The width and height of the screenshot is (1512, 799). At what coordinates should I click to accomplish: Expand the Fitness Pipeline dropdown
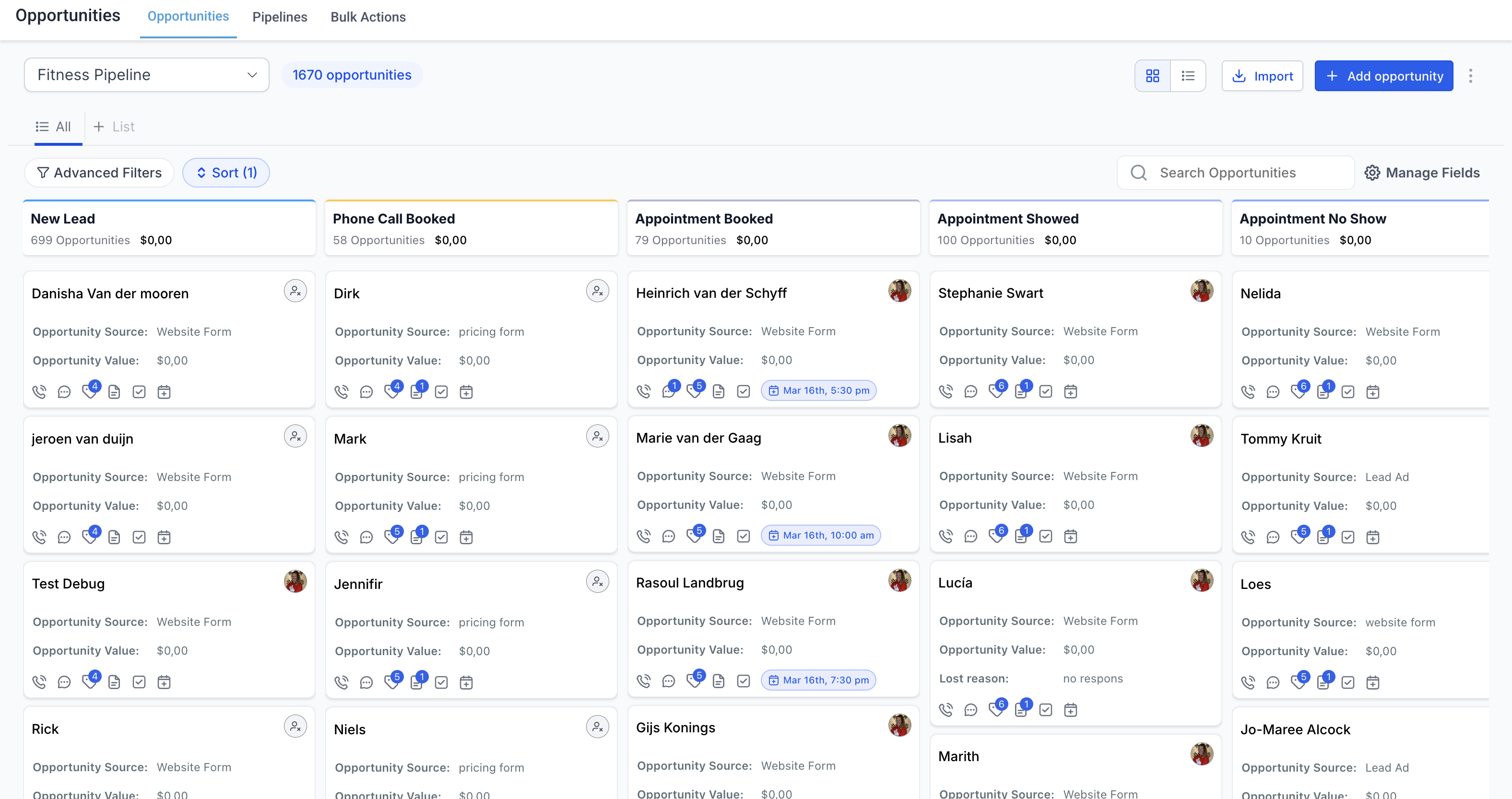(147, 75)
